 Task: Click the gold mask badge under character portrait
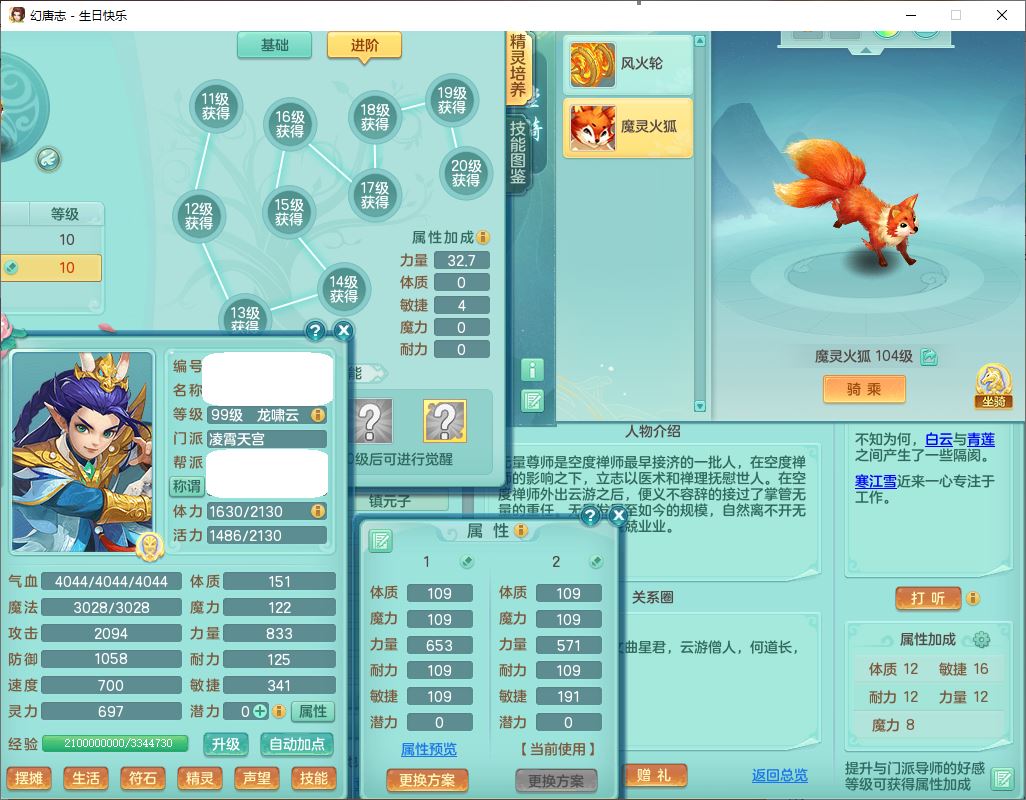point(148,546)
